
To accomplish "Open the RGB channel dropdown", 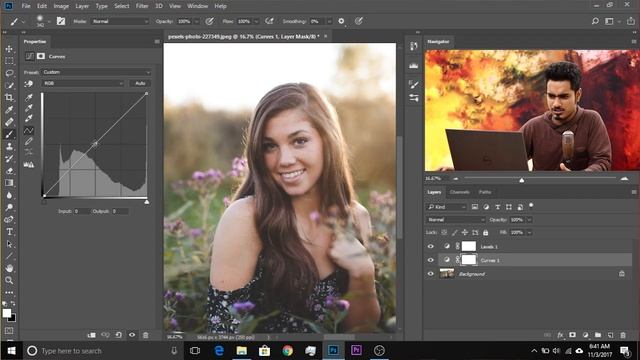I will pos(83,83).
